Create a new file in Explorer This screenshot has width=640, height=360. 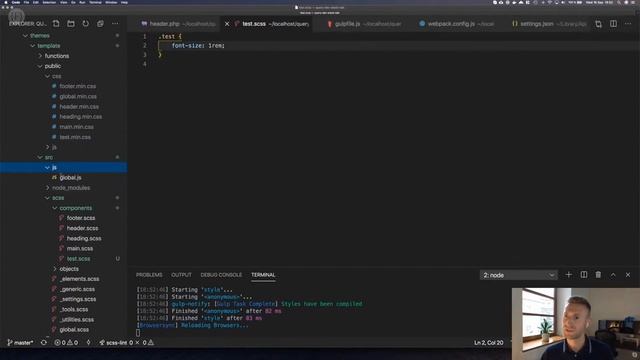(x=56, y=24)
